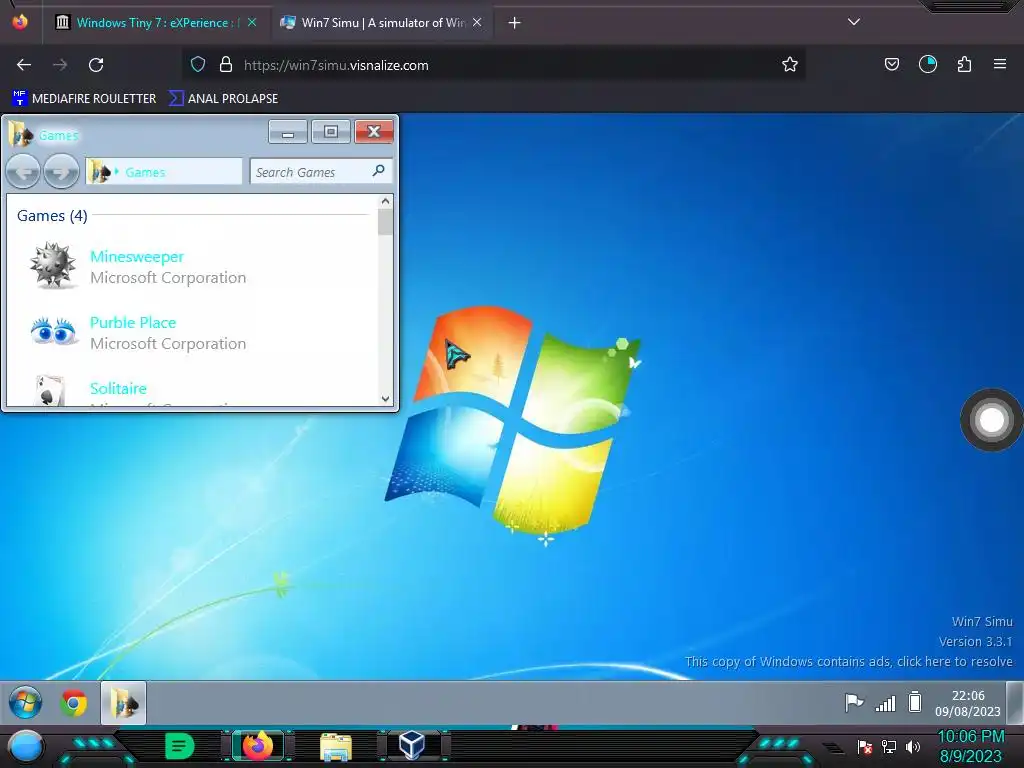Open host Start orb in bottom taskbar
This screenshot has width=1024, height=768.
pos(25,746)
